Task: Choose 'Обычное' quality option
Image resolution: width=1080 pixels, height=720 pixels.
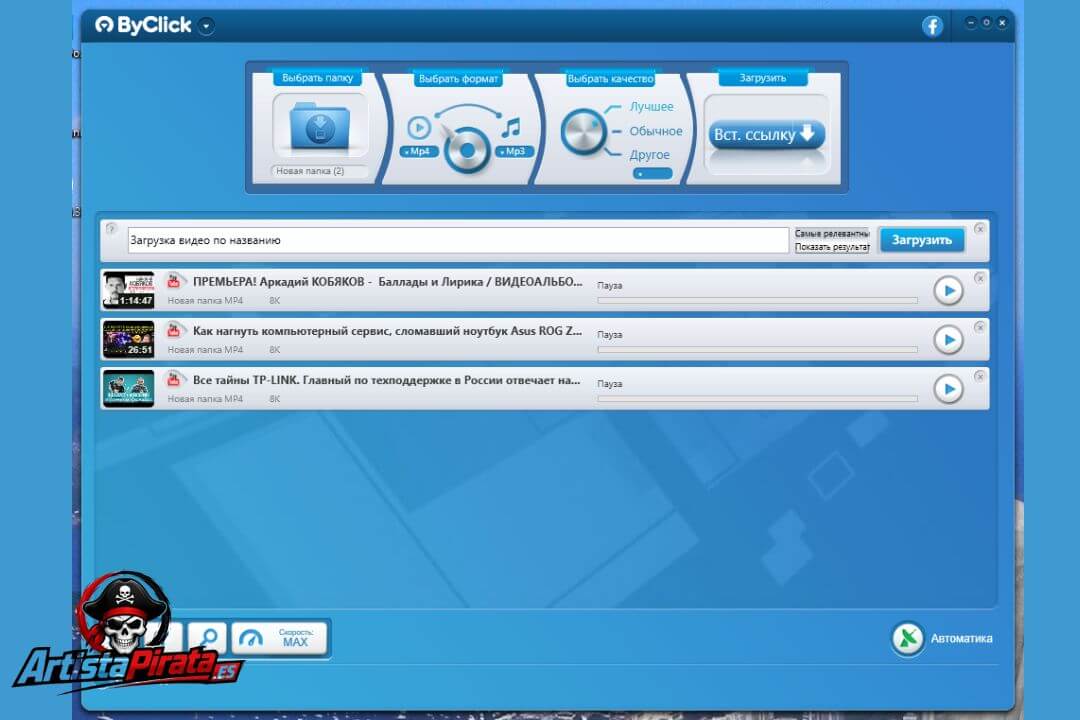Action: point(655,131)
